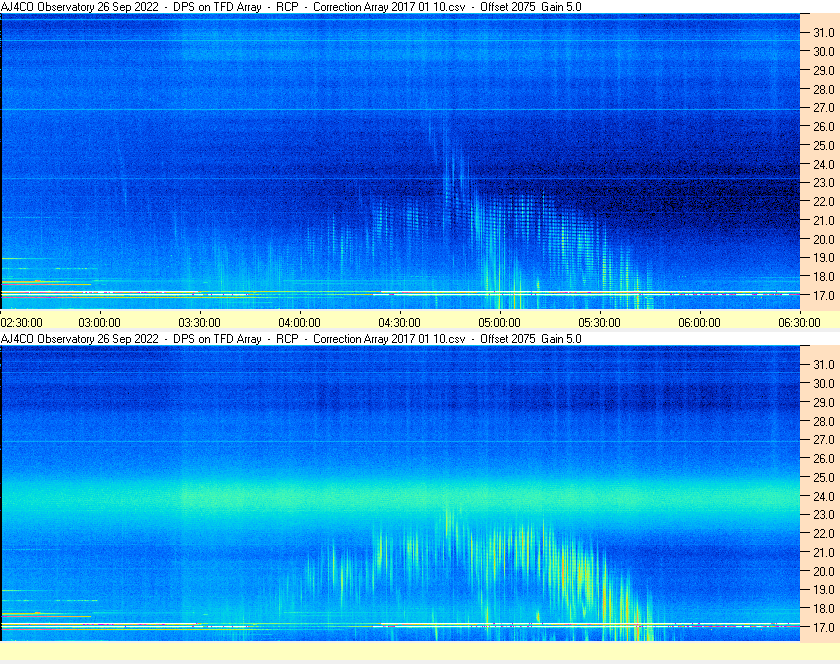Viewport: 840px width, 664px height.
Task: Select the 19.0 label on upper spectrogram axis
Action: tap(824, 258)
